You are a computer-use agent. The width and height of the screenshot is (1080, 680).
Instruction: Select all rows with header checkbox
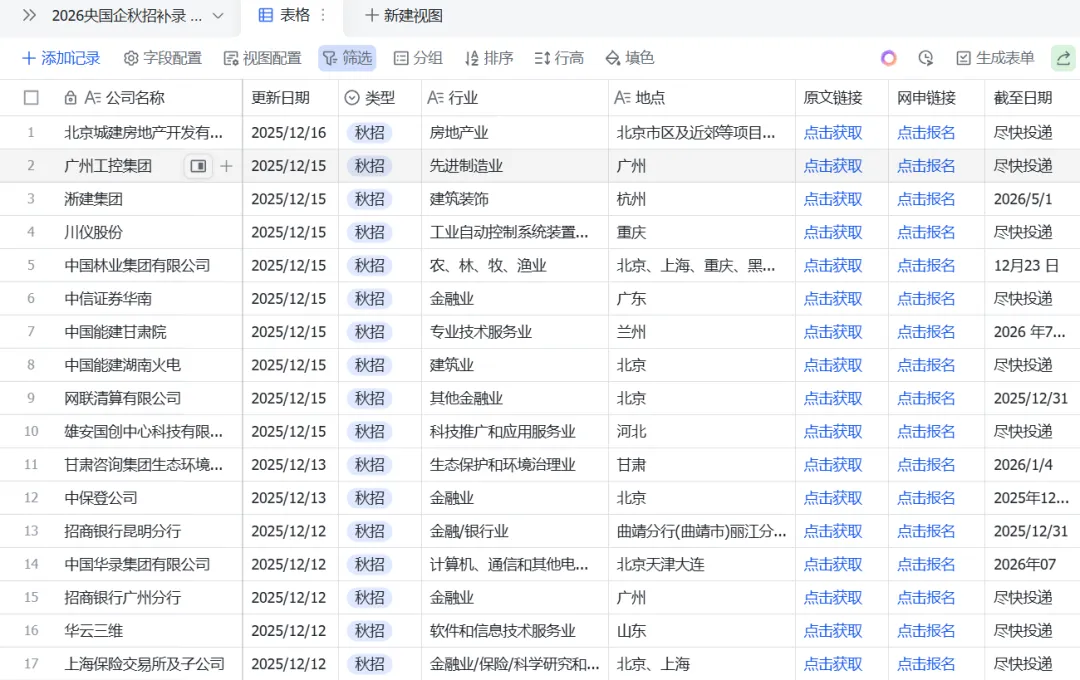tap(31, 97)
